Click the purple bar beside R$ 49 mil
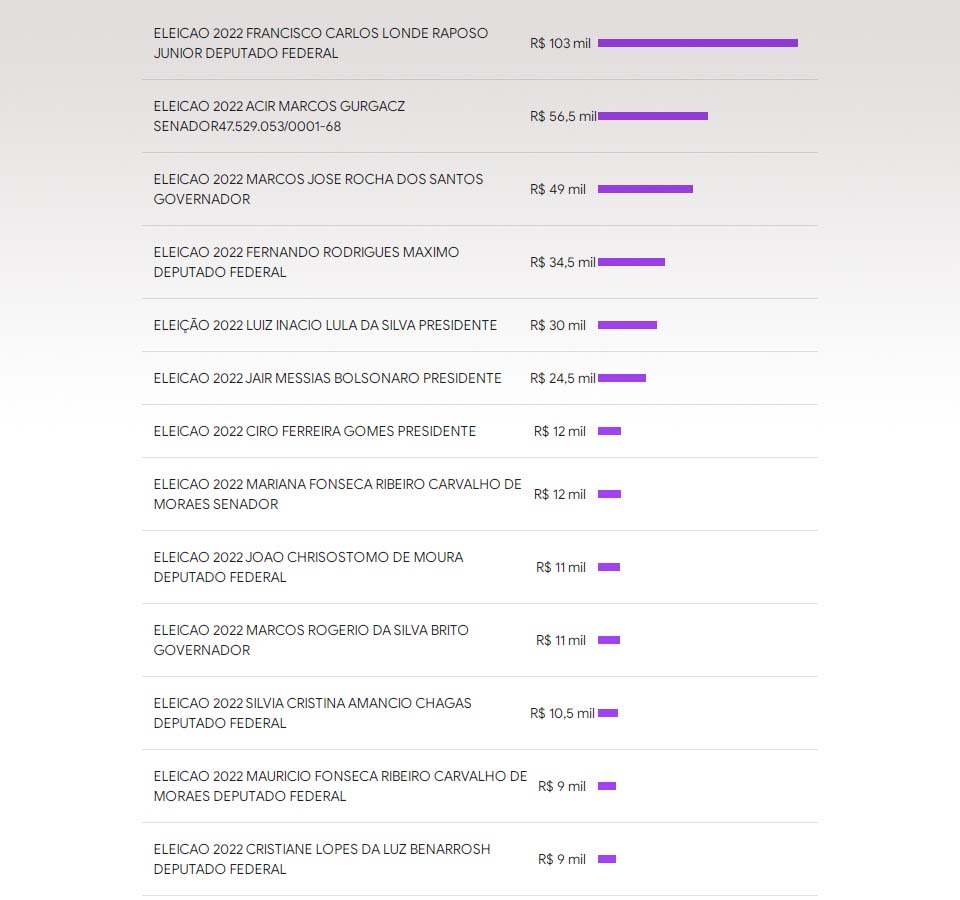 click(645, 189)
